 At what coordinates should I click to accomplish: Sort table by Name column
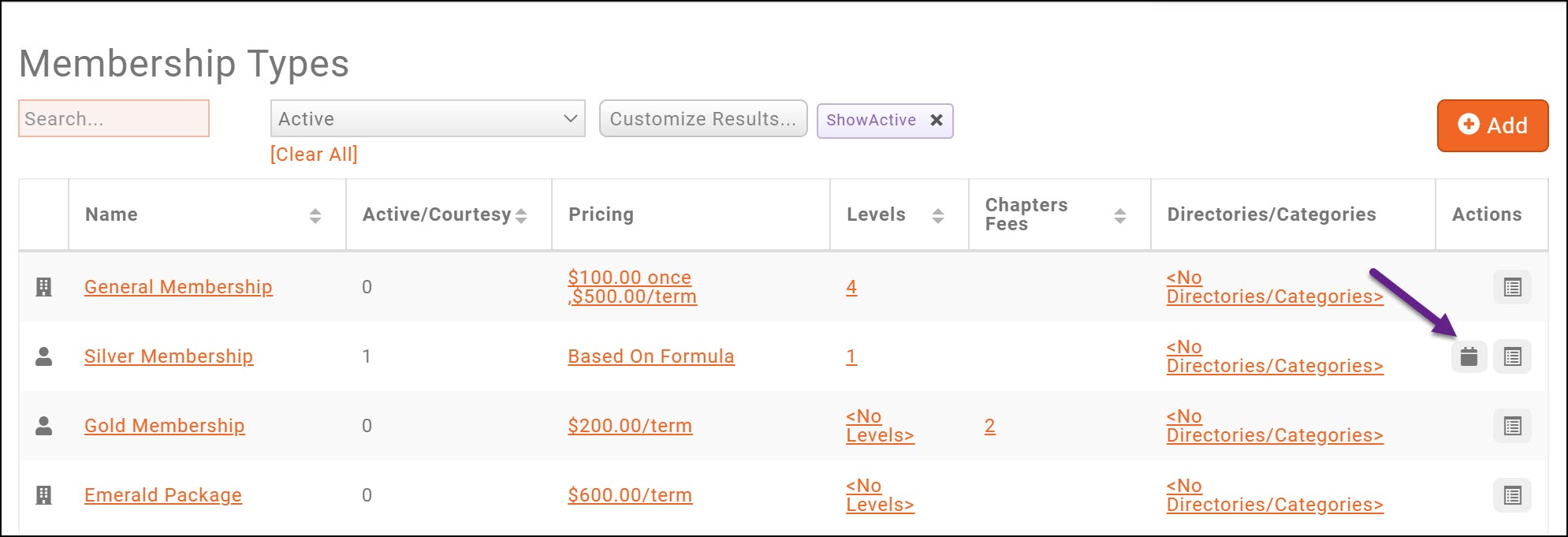point(315,215)
